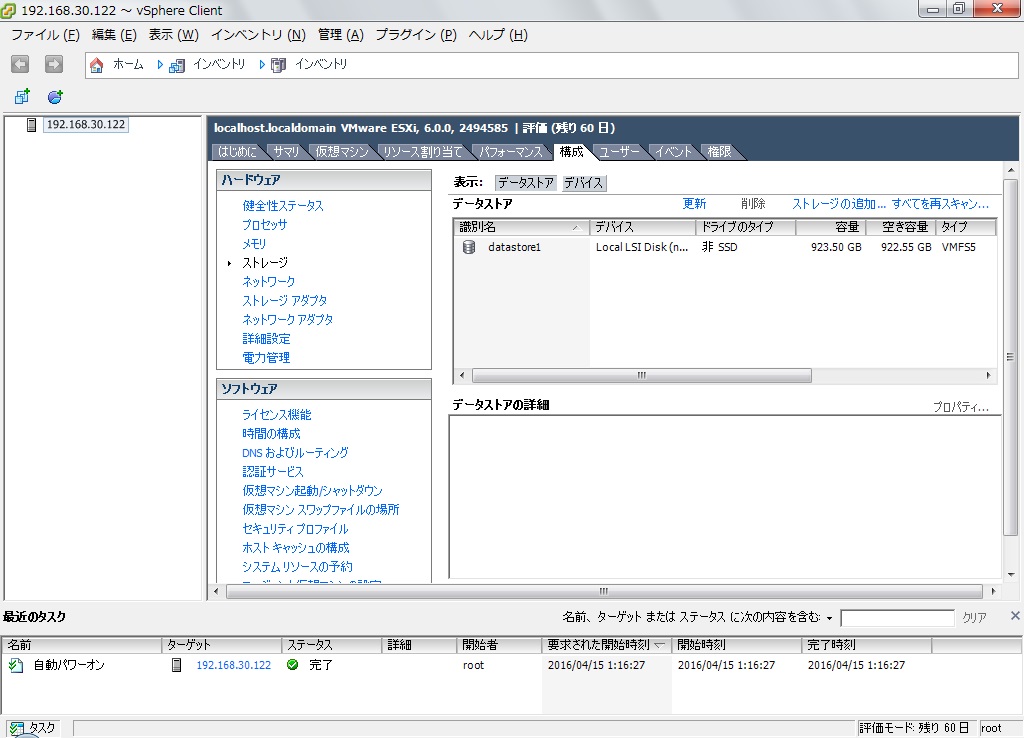Select the datastore1 disk icon

(x=469, y=247)
